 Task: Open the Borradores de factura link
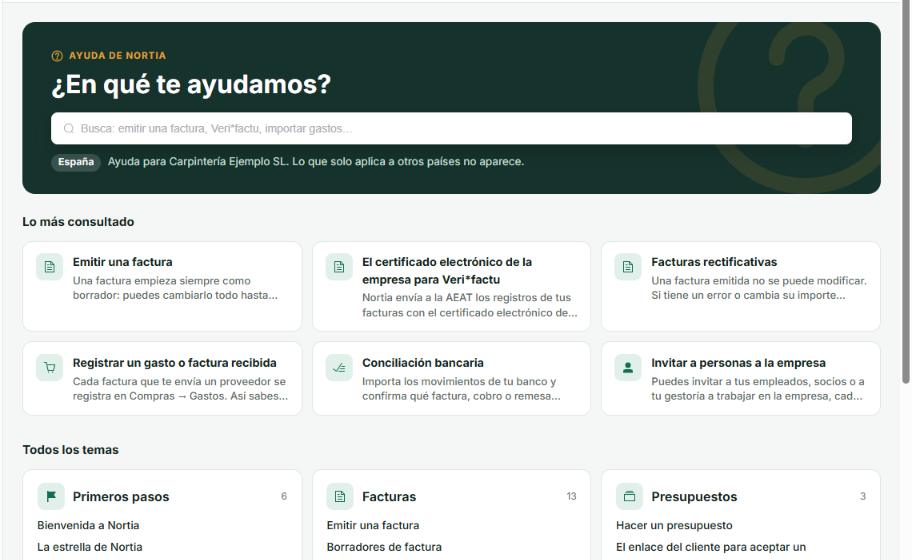tap(384, 547)
